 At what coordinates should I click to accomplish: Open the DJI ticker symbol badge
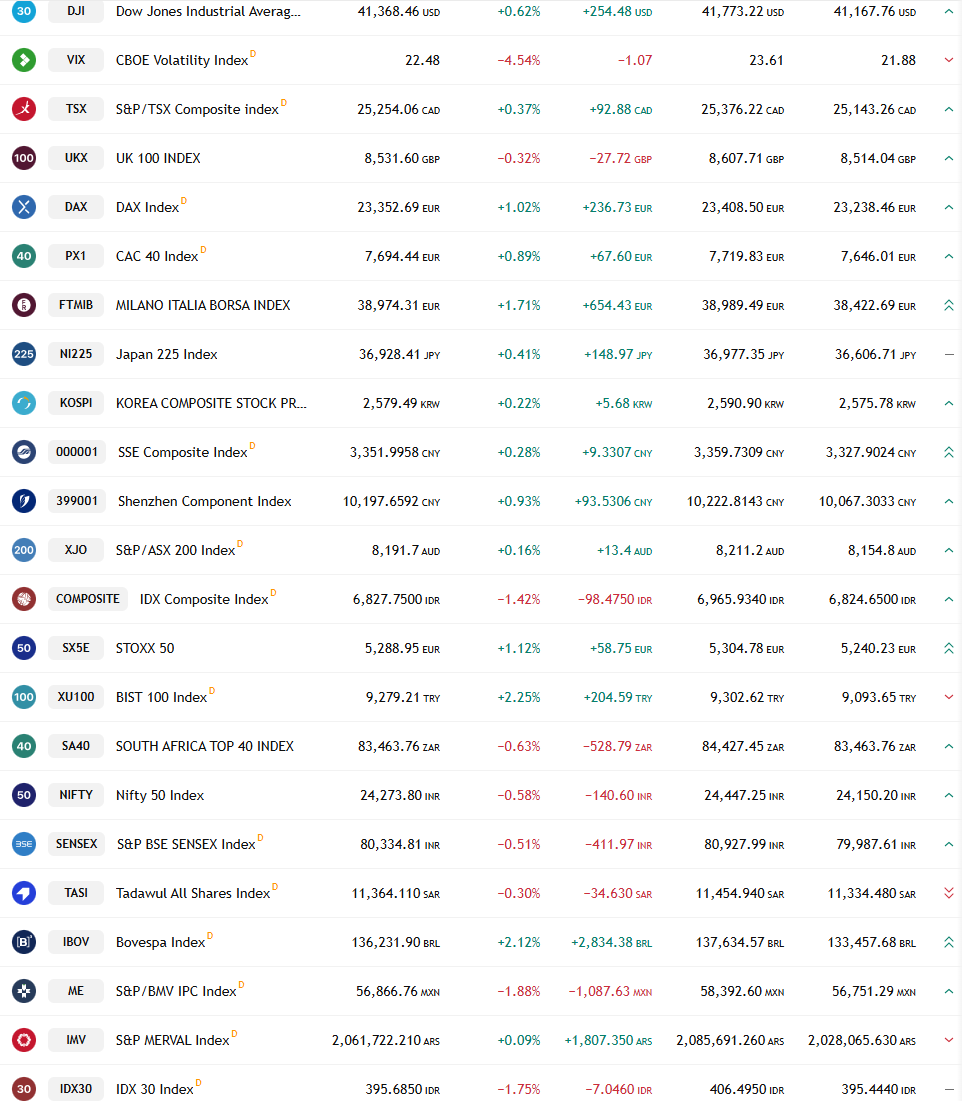[76, 11]
